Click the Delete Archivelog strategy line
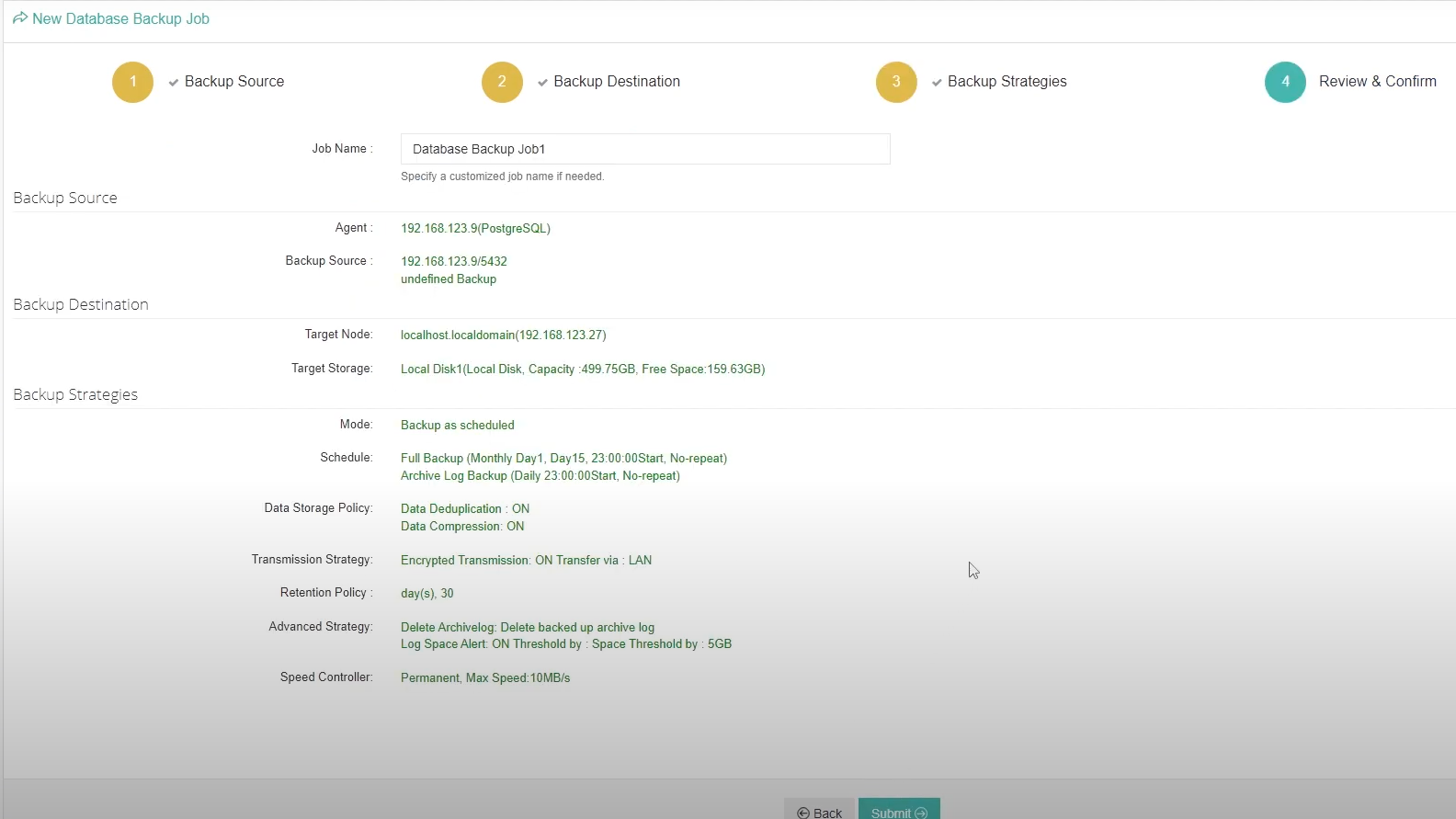Image resolution: width=1456 pixels, height=819 pixels. tap(528, 627)
